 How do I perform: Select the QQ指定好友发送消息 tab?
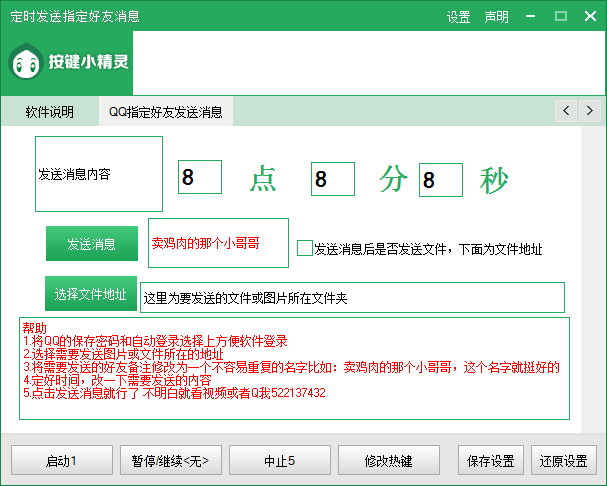[166, 112]
